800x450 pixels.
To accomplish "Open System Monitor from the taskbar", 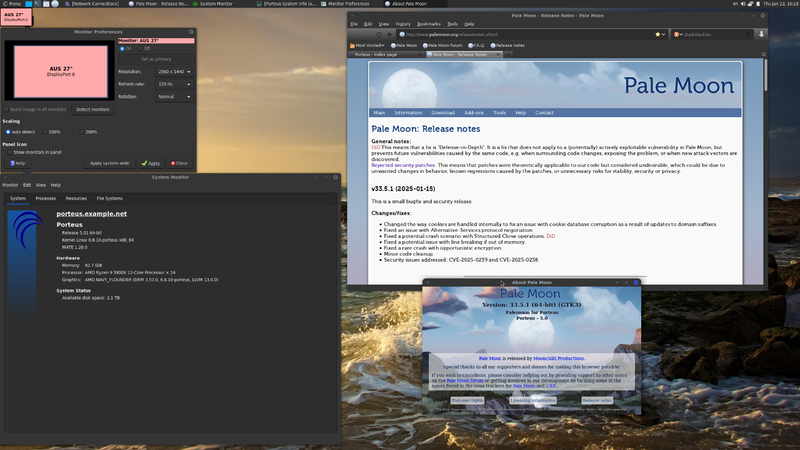I will tap(212, 4).
